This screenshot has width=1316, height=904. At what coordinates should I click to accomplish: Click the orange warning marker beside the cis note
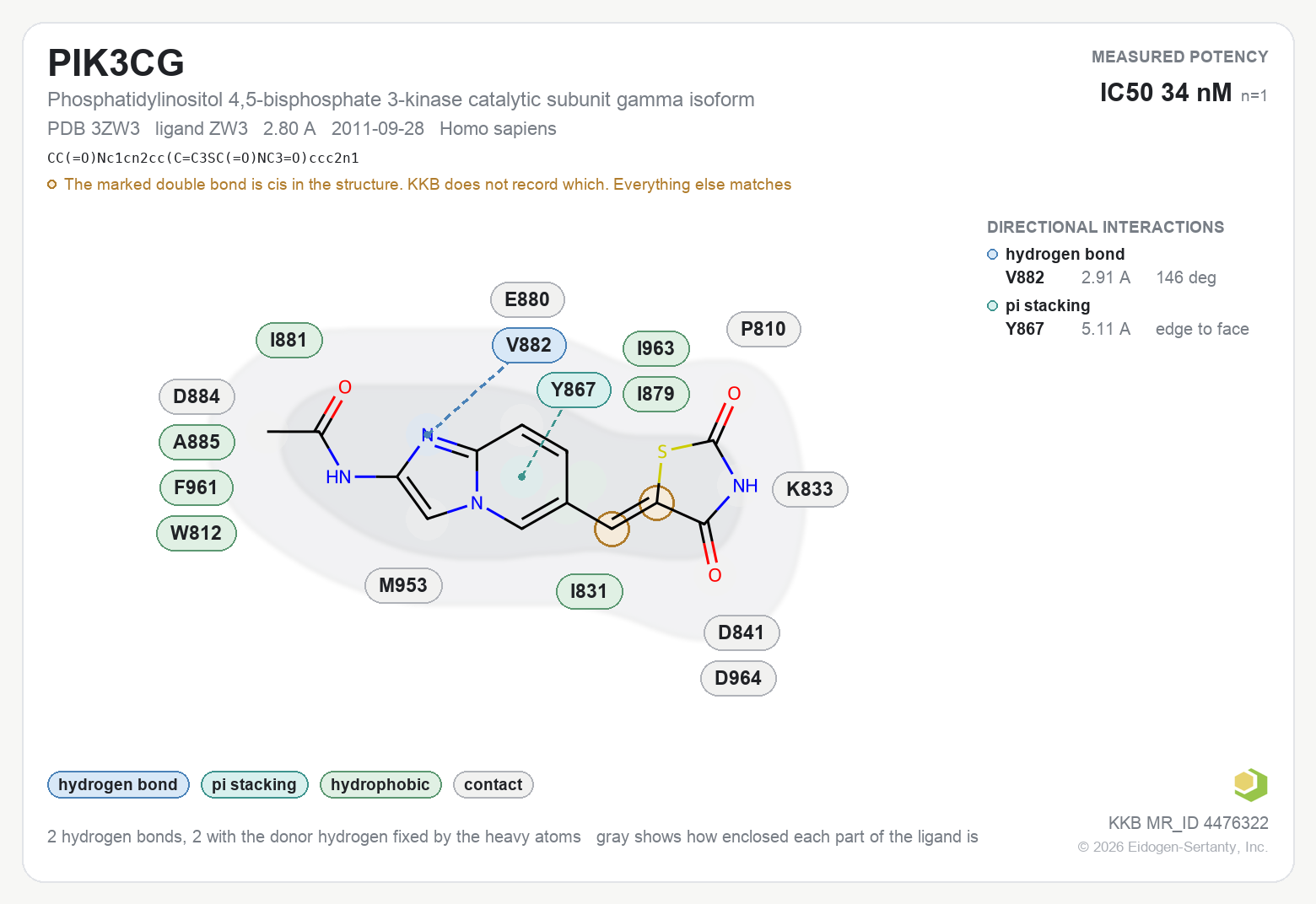[52, 185]
